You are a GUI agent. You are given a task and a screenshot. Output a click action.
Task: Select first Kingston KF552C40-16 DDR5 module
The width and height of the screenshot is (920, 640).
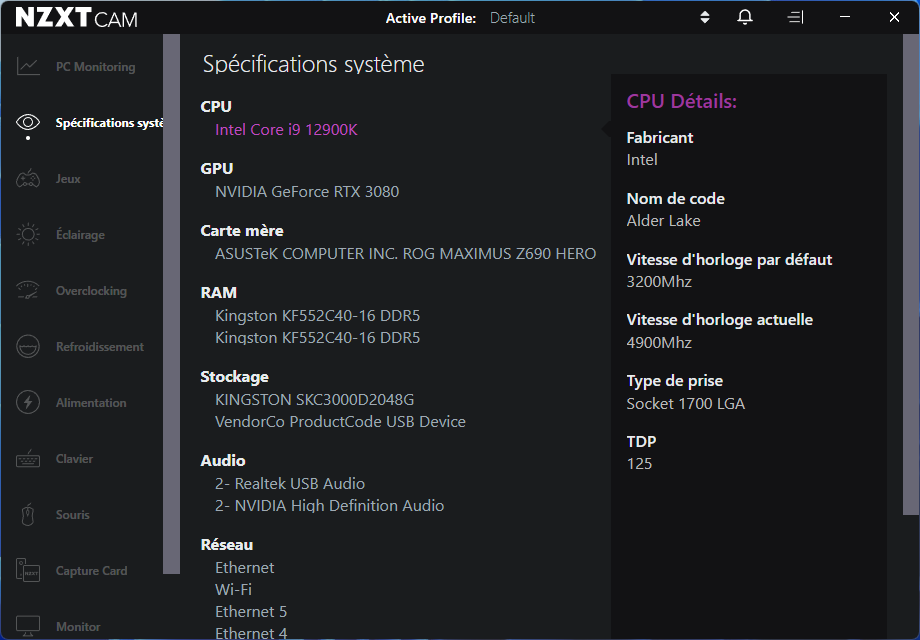pos(317,316)
